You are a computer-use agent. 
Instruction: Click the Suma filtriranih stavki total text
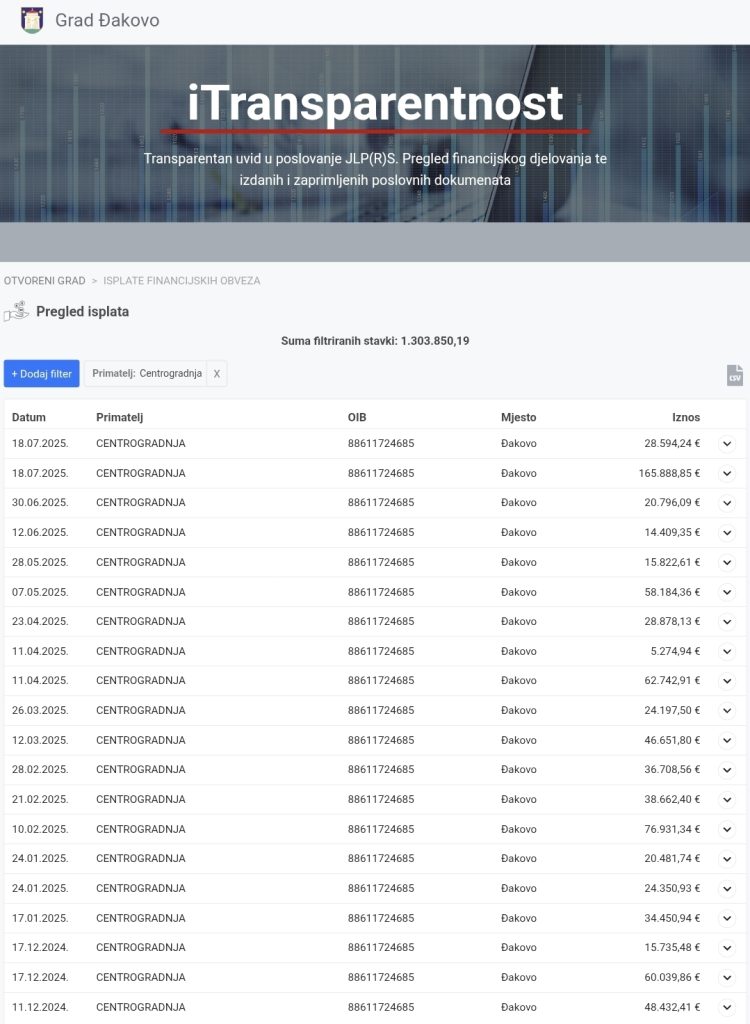pos(375,341)
